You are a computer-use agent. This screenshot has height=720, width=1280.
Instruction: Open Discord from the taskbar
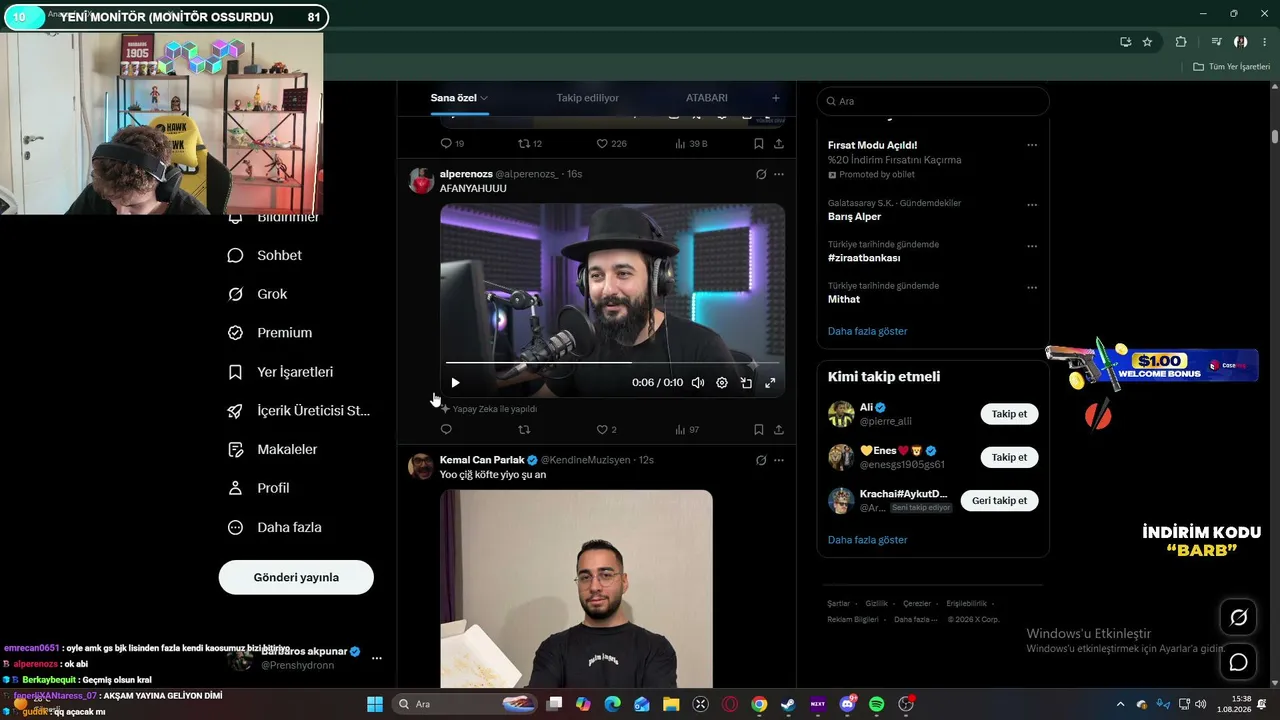coord(848,704)
